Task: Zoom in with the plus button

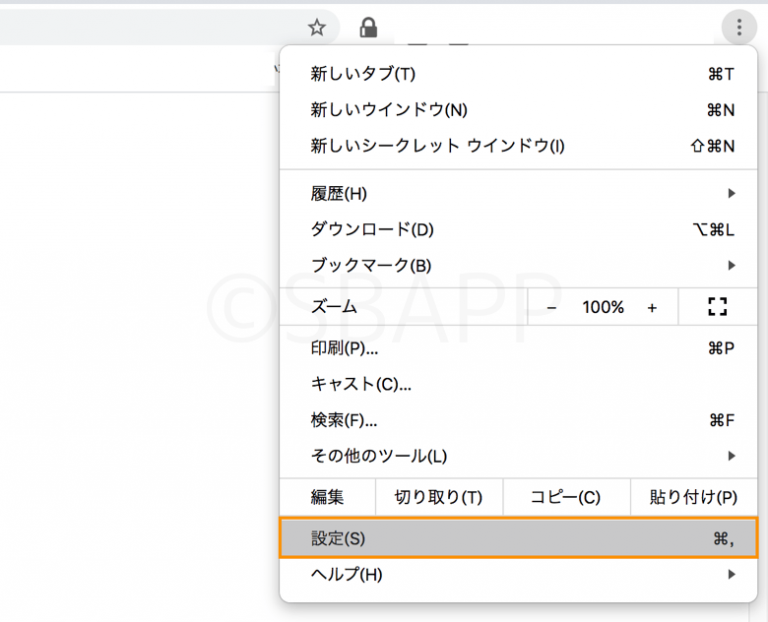Action: (x=652, y=308)
